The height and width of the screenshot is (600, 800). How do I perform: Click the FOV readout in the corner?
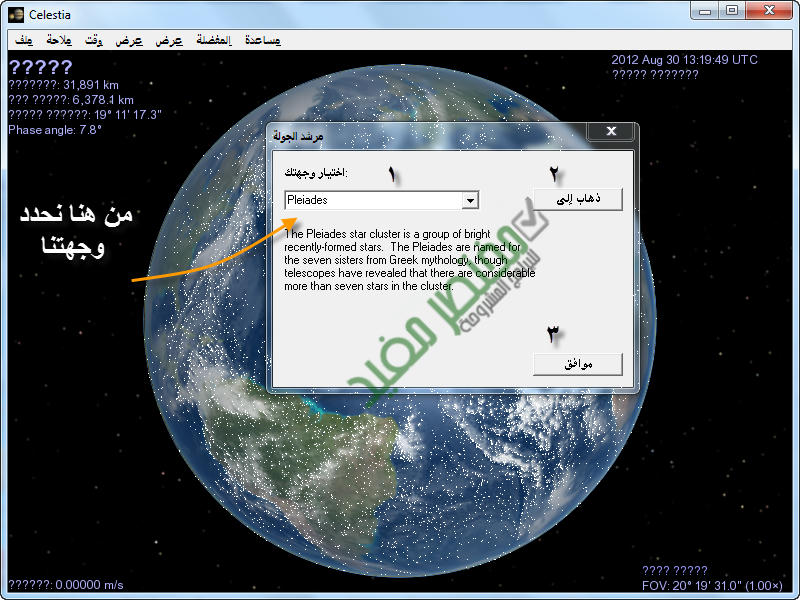tap(710, 585)
